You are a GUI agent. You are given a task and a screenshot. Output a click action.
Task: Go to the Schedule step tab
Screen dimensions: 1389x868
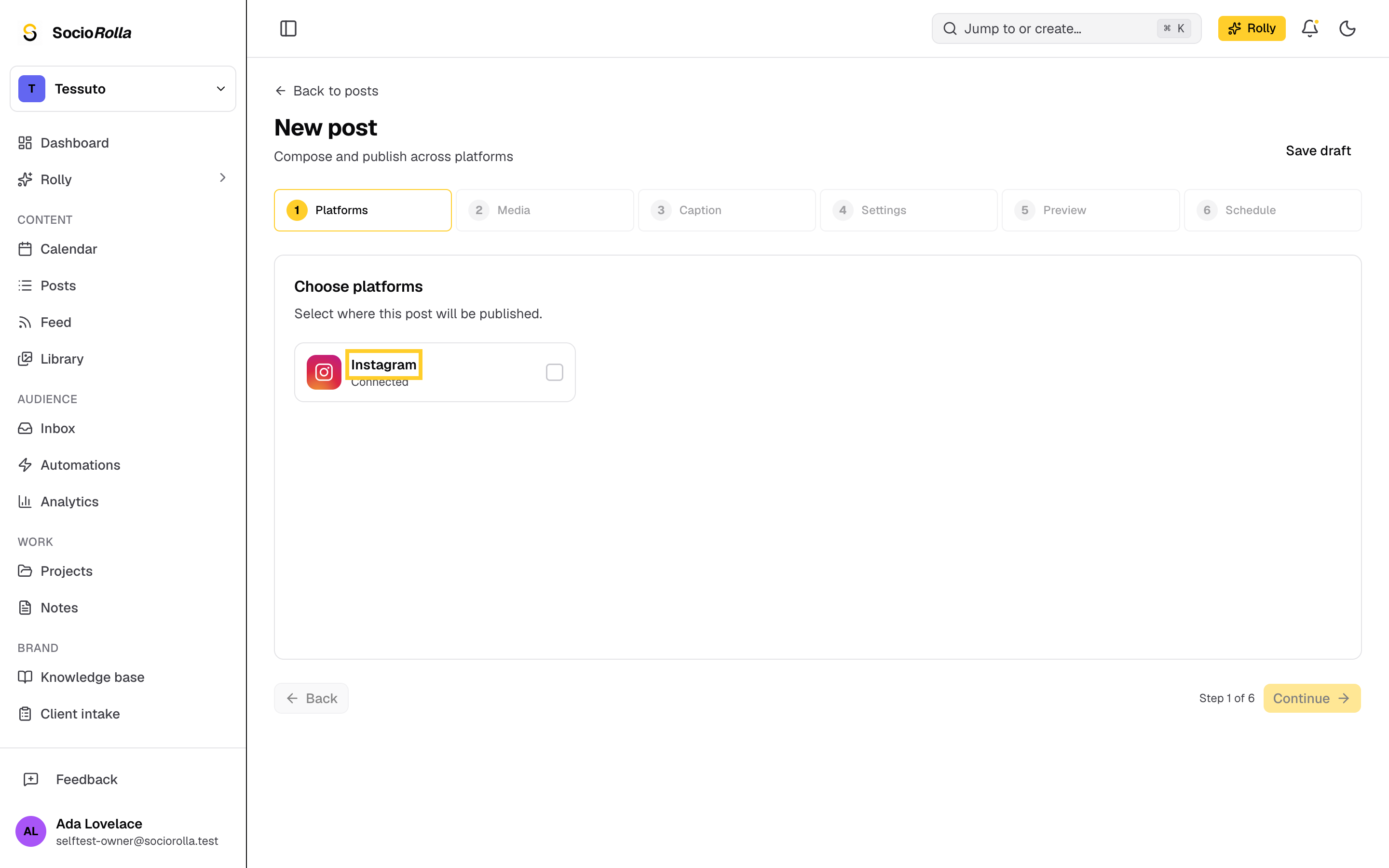(1272, 210)
